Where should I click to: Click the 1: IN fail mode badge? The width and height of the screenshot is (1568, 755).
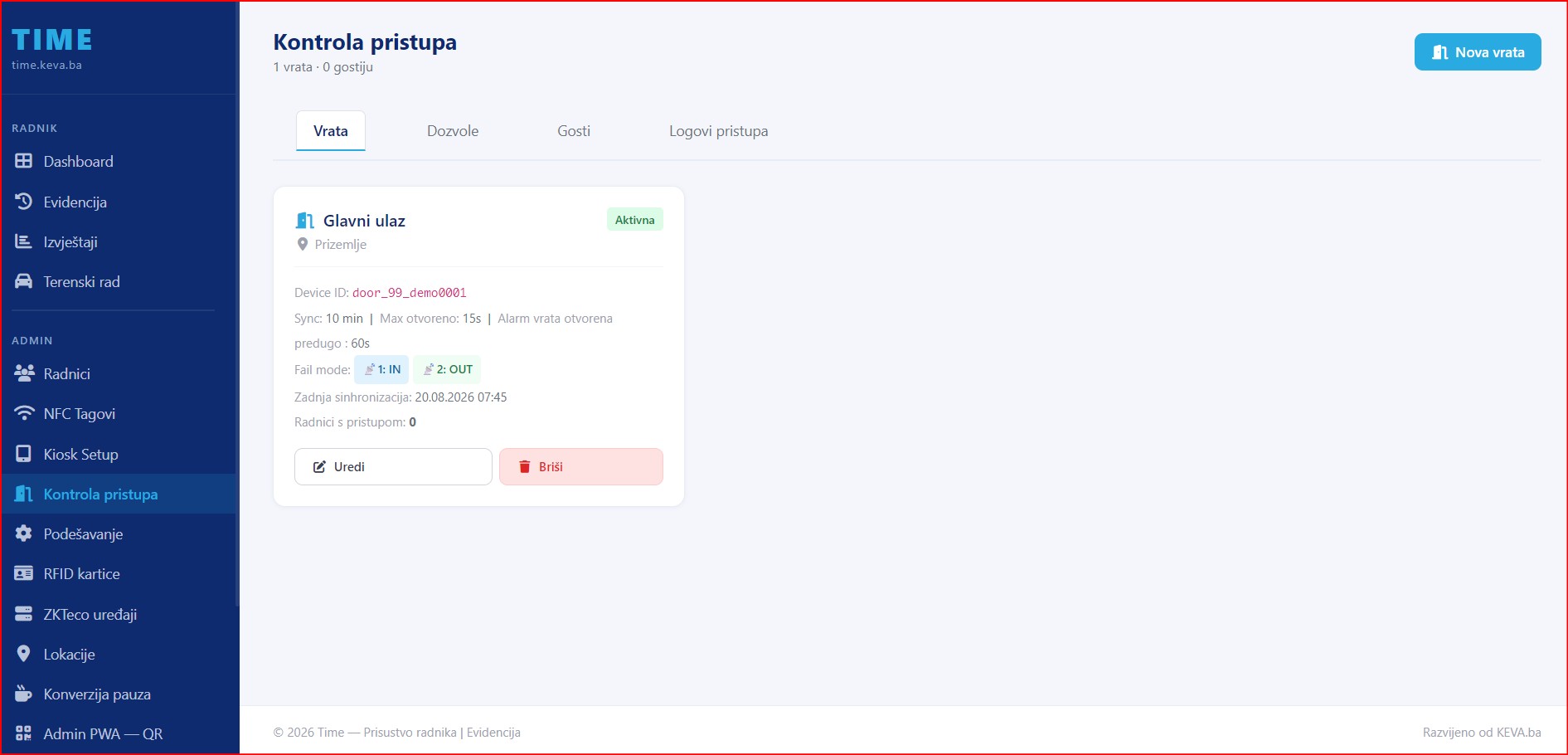click(x=381, y=369)
